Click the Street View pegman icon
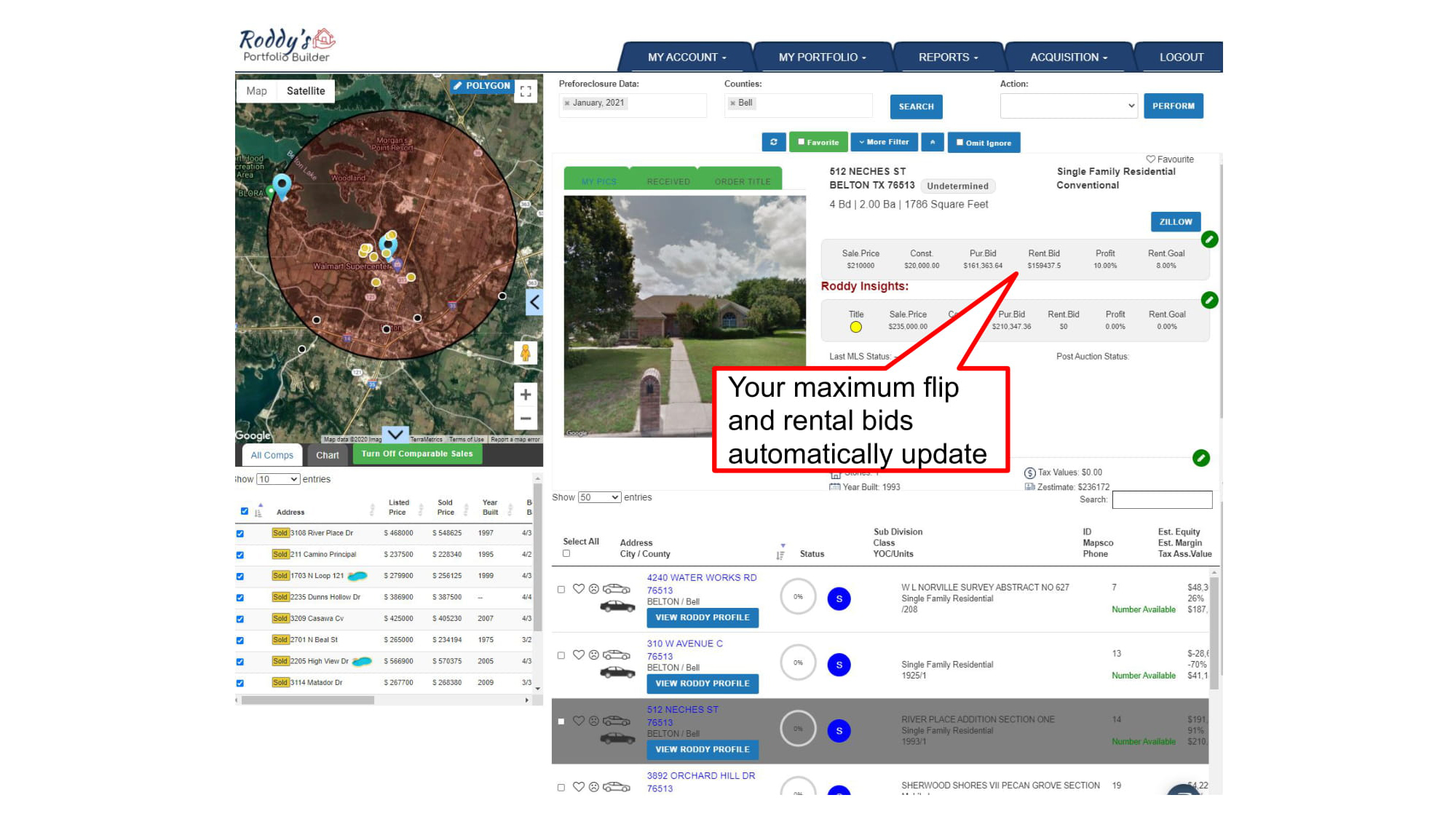 (525, 353)
